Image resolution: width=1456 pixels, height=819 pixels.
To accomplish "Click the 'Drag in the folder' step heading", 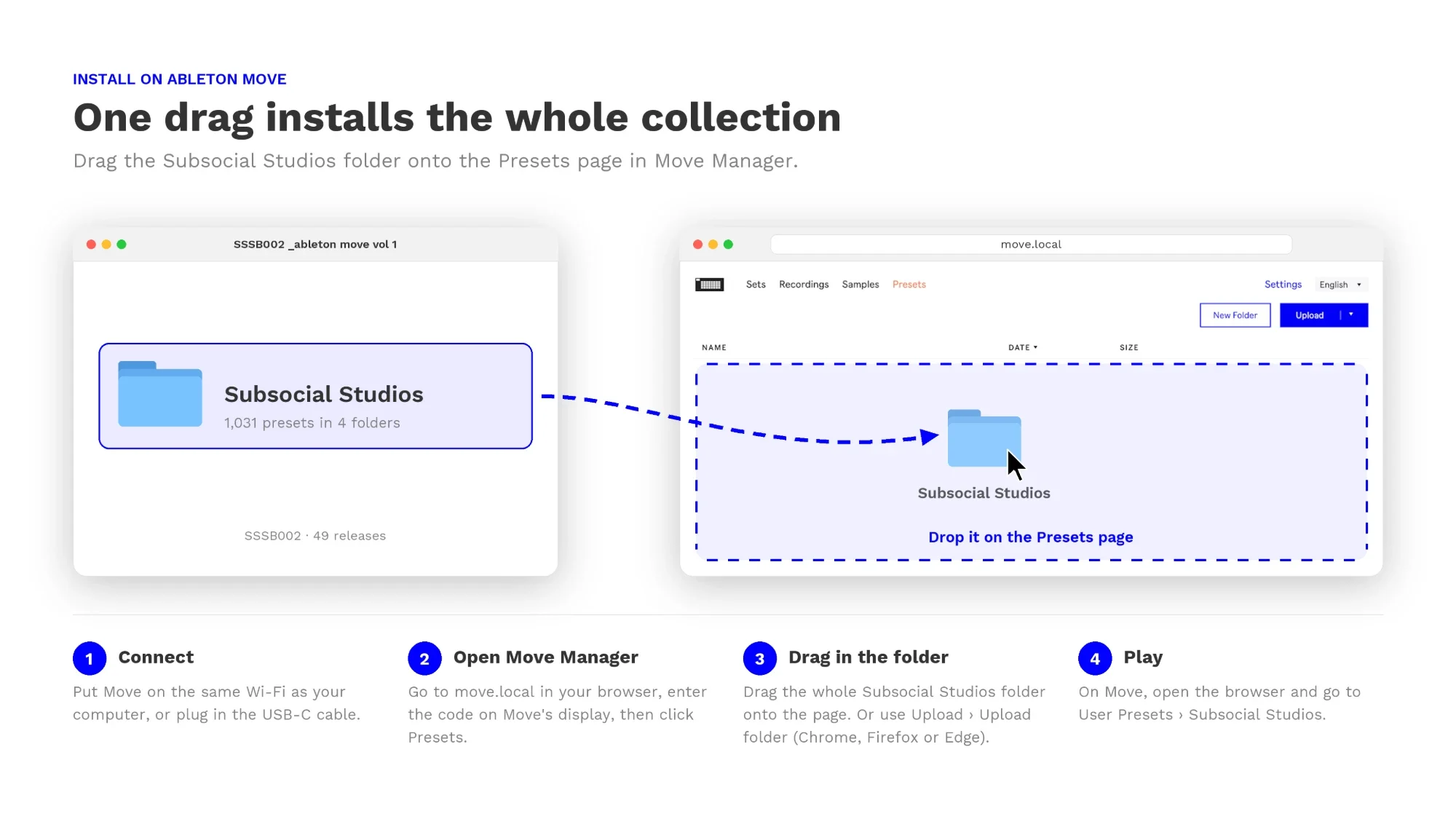I will pyautogui.click(x=869, y=657).
